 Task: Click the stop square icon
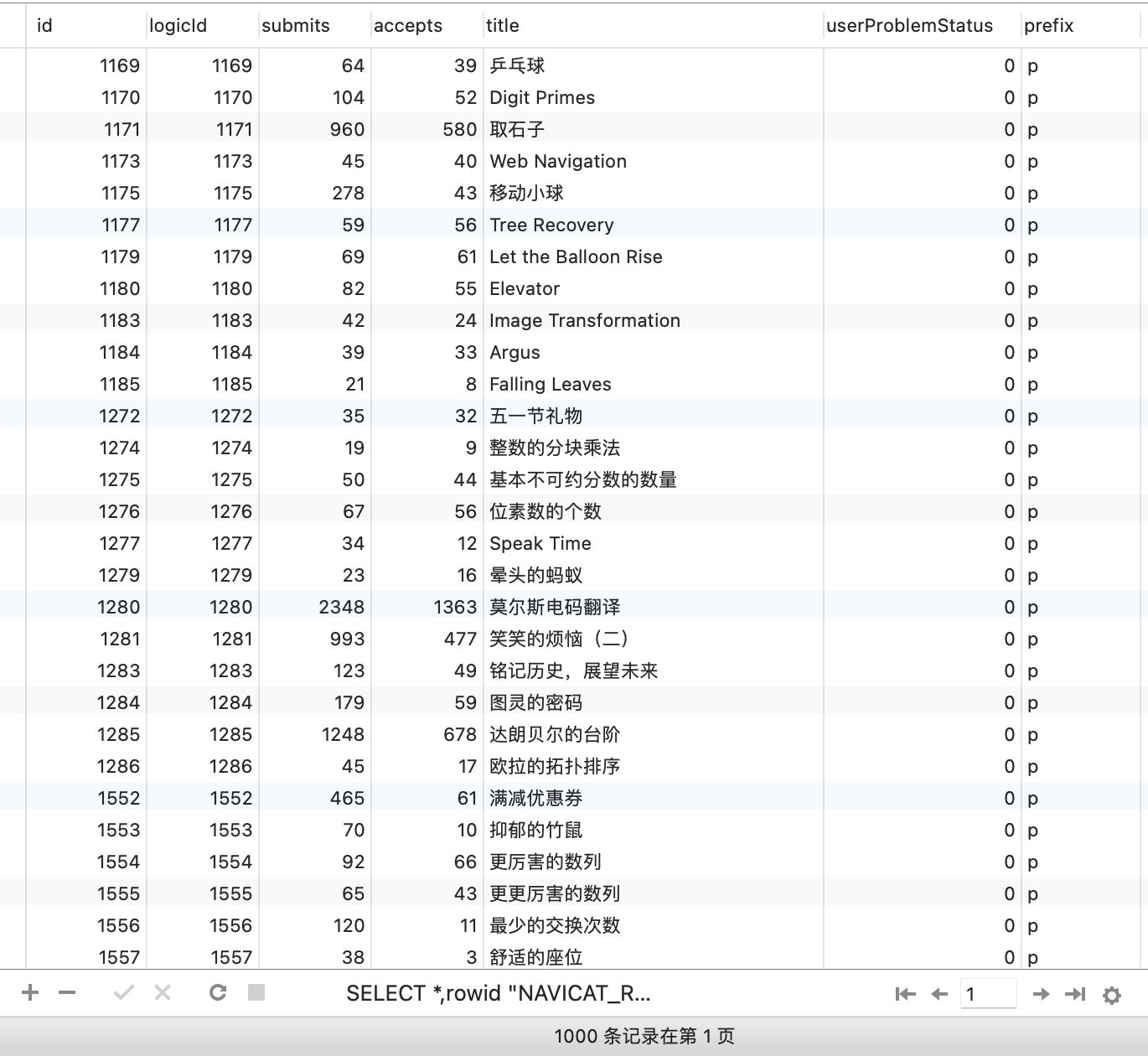tap(256, 993)
